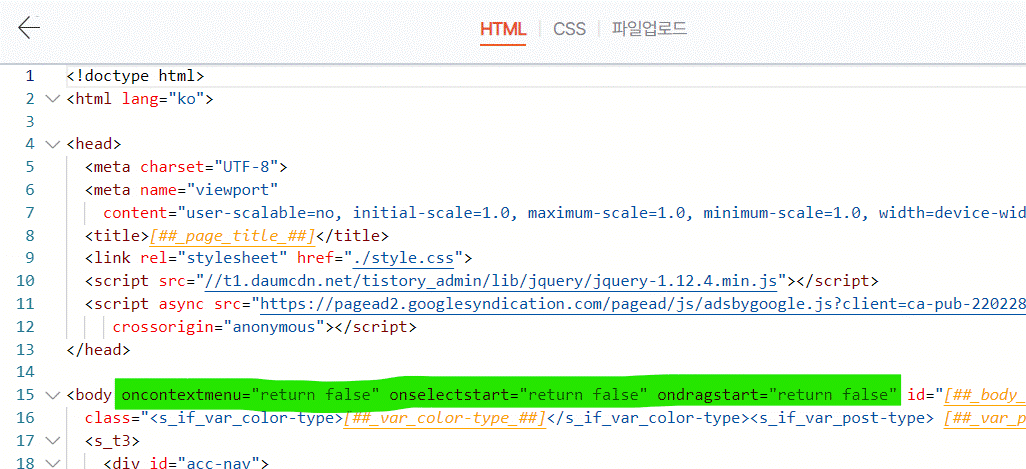Collapse the head block on line 4
This screenshot has width=1026, height=469.
52,144
